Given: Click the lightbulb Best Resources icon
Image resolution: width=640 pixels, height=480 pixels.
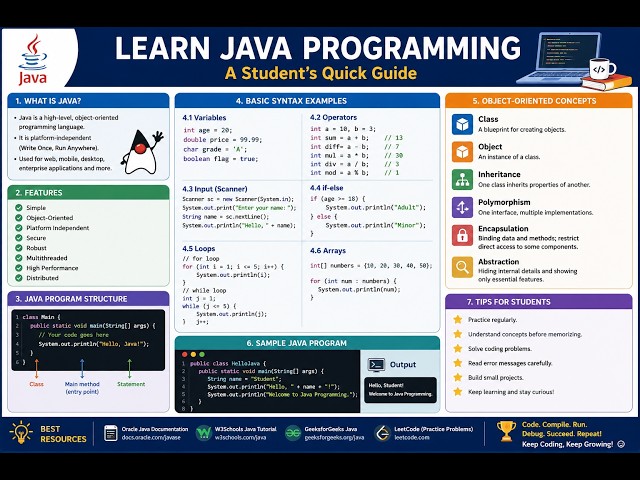Looking at the screenshot, I should point(21,433).
